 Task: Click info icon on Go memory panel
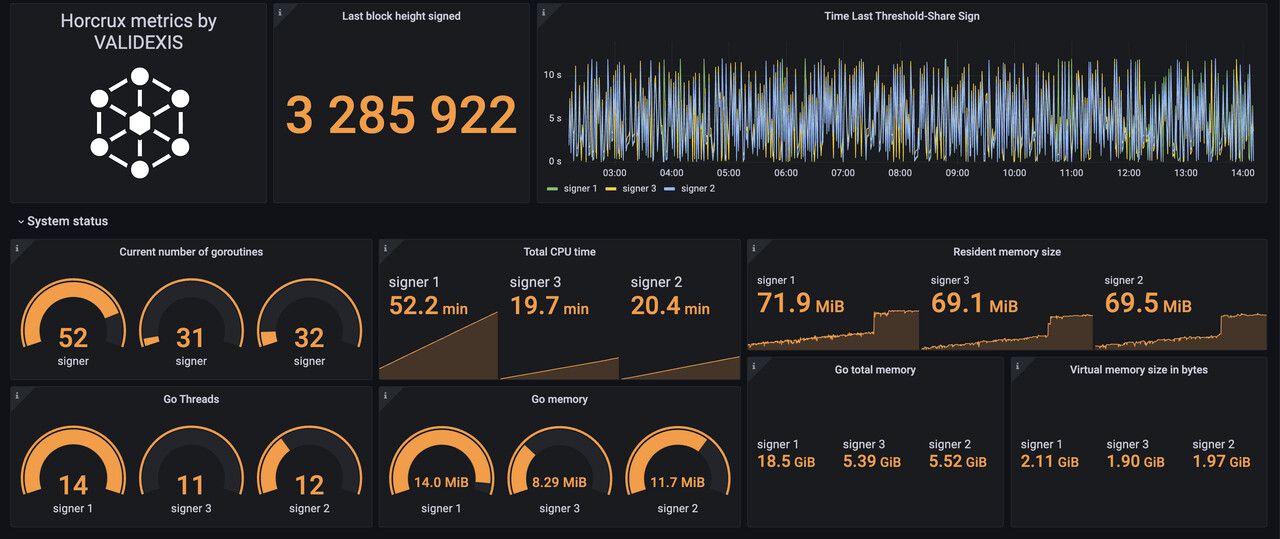(385, 394)
